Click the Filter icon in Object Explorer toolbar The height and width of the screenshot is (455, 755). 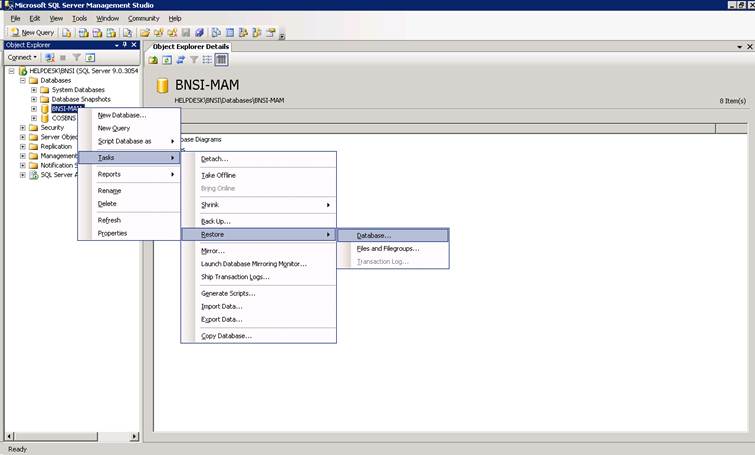pos(76,57)
